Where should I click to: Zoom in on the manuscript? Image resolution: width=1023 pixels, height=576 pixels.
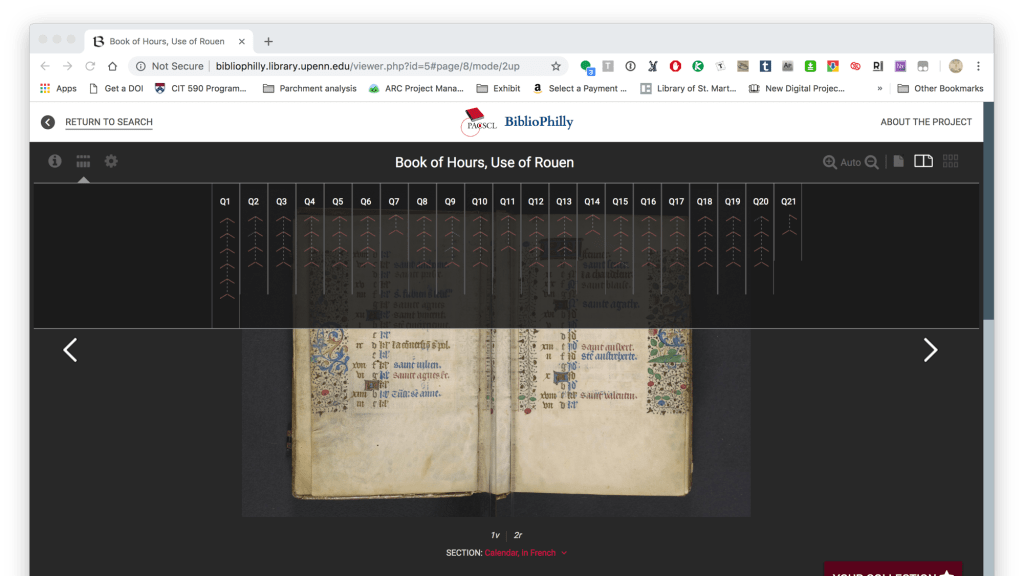830,162
